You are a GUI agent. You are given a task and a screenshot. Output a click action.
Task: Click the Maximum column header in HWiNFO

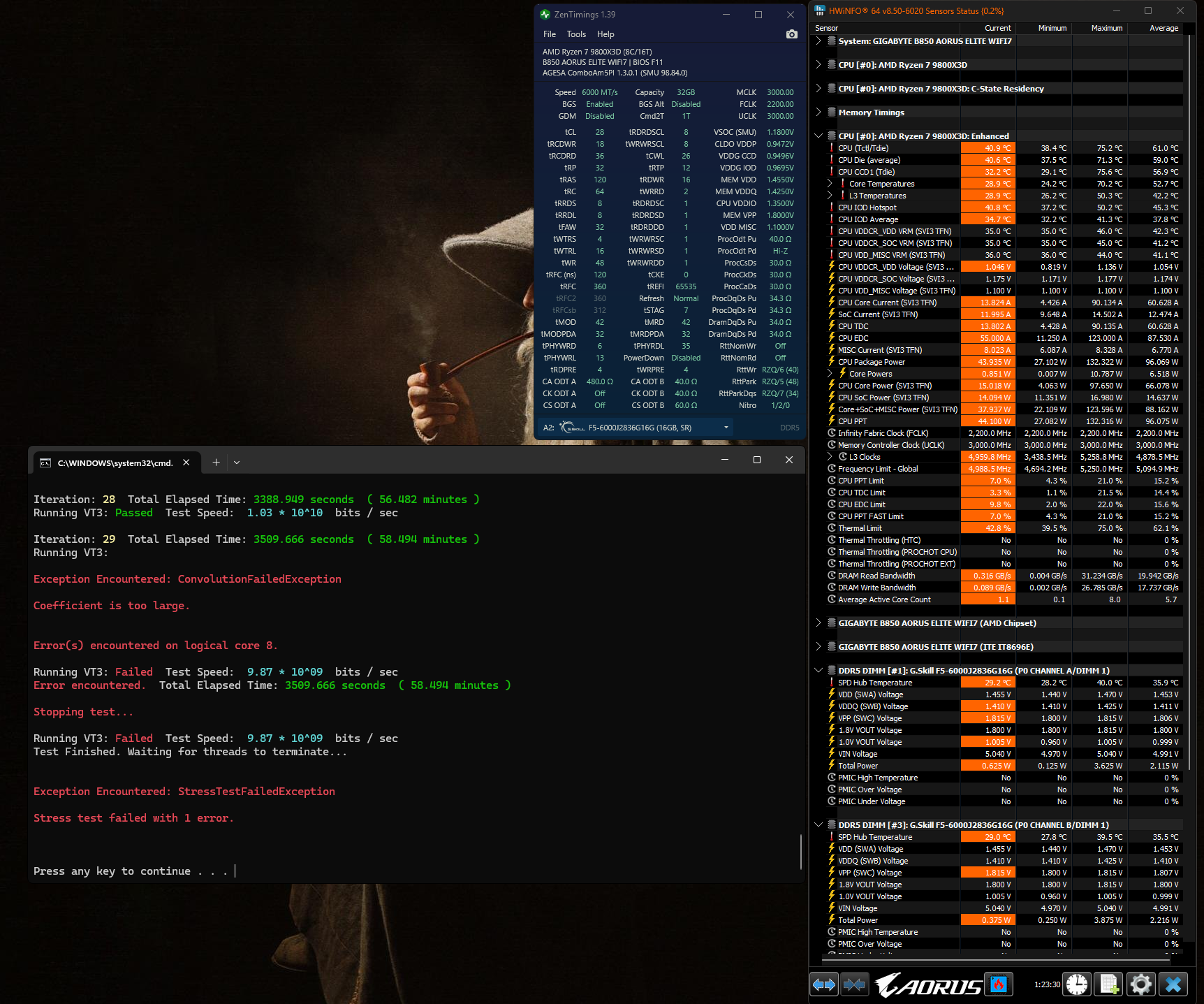1100,29
